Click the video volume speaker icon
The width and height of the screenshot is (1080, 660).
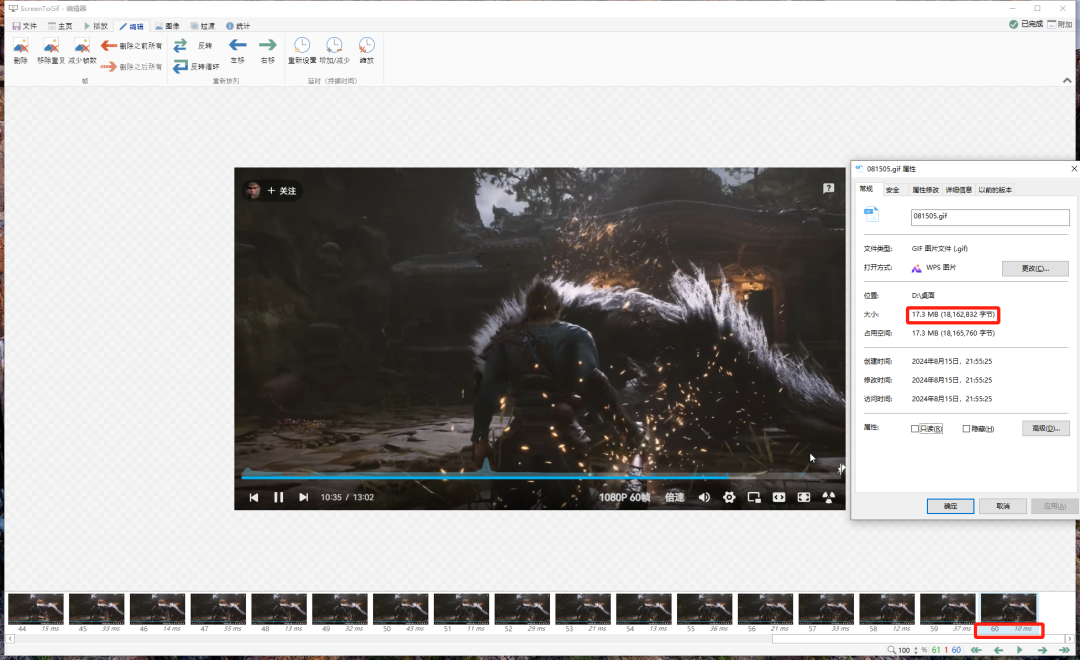click(704, 497)
